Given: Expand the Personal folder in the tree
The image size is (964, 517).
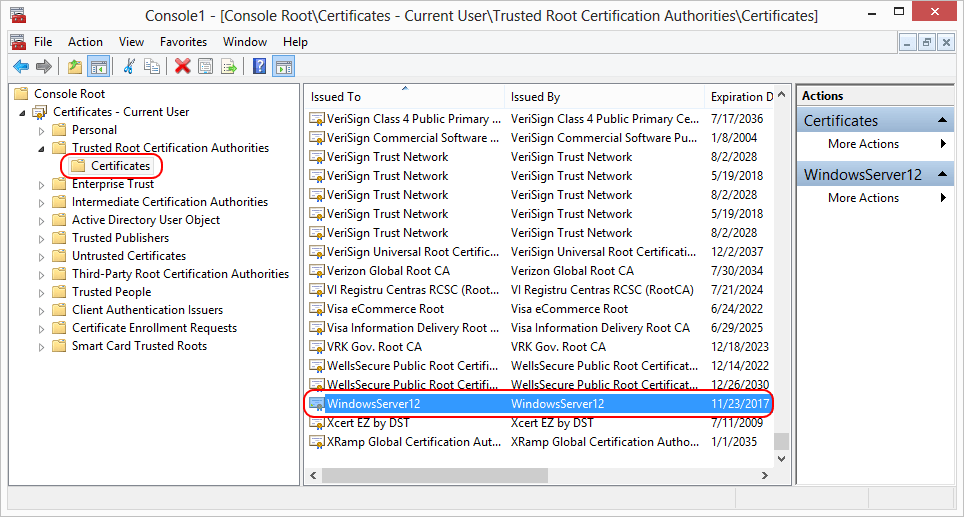Looking at the screenshot, I should [41, 130].
